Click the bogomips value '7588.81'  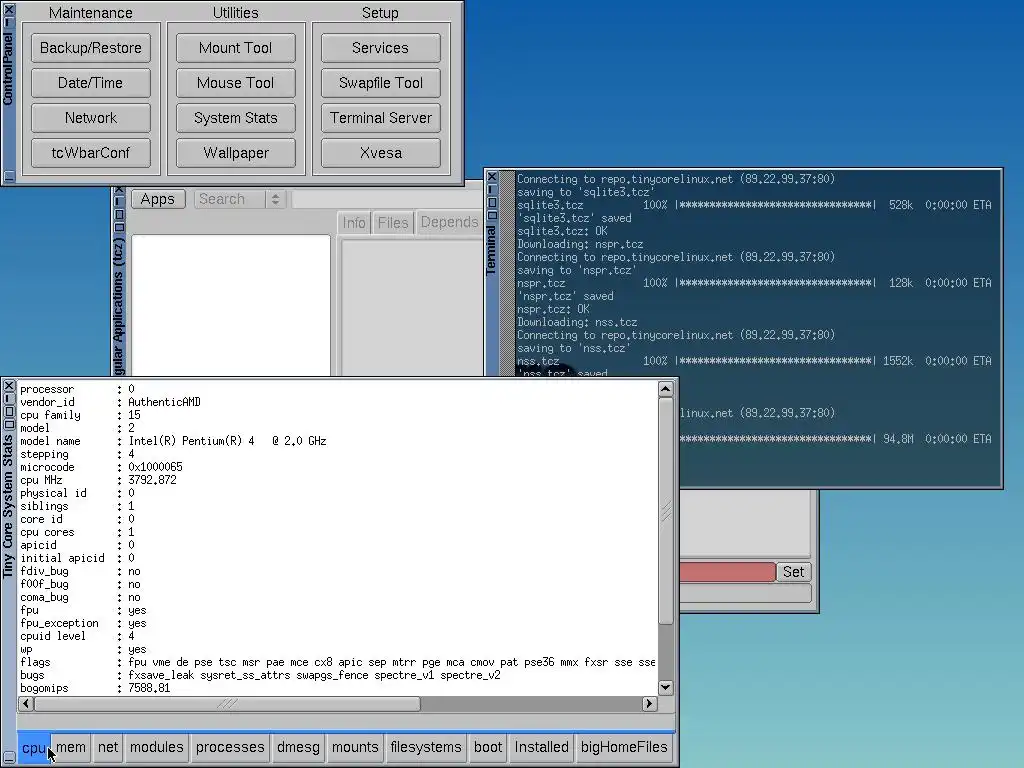pyautogui.click(x=149, y=688)
